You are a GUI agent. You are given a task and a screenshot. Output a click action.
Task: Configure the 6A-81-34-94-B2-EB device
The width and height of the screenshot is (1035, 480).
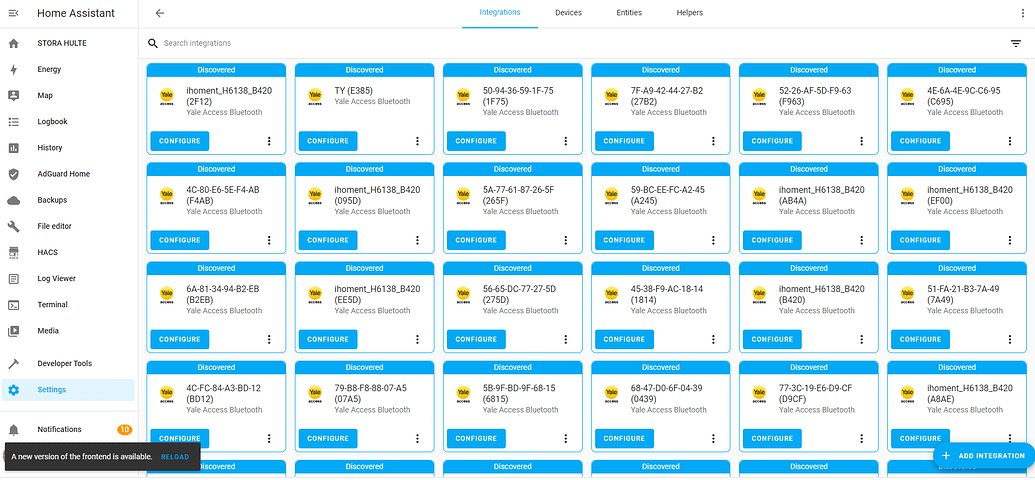click(180, 339)
